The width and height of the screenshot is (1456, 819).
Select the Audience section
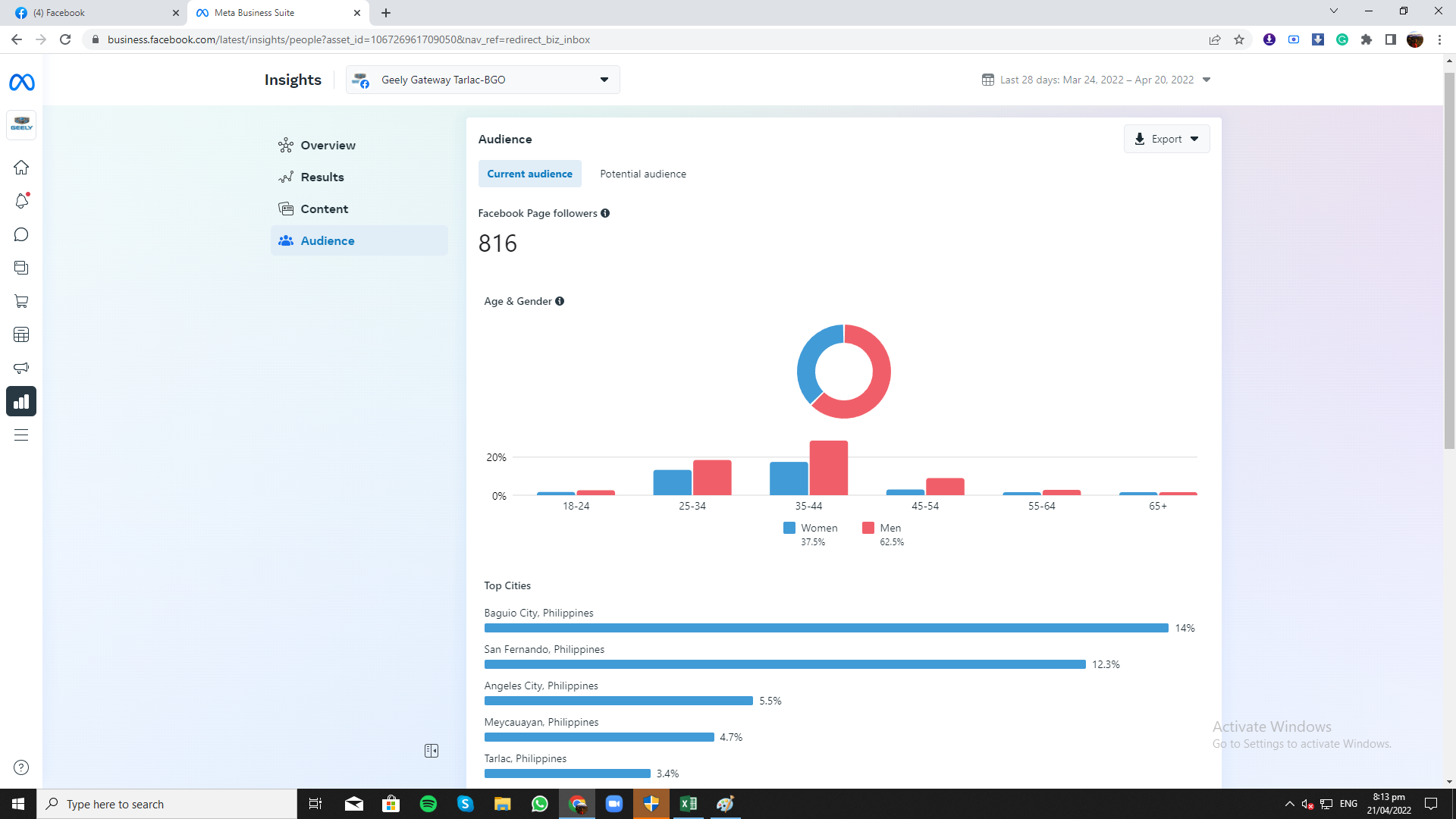point(359,240)
